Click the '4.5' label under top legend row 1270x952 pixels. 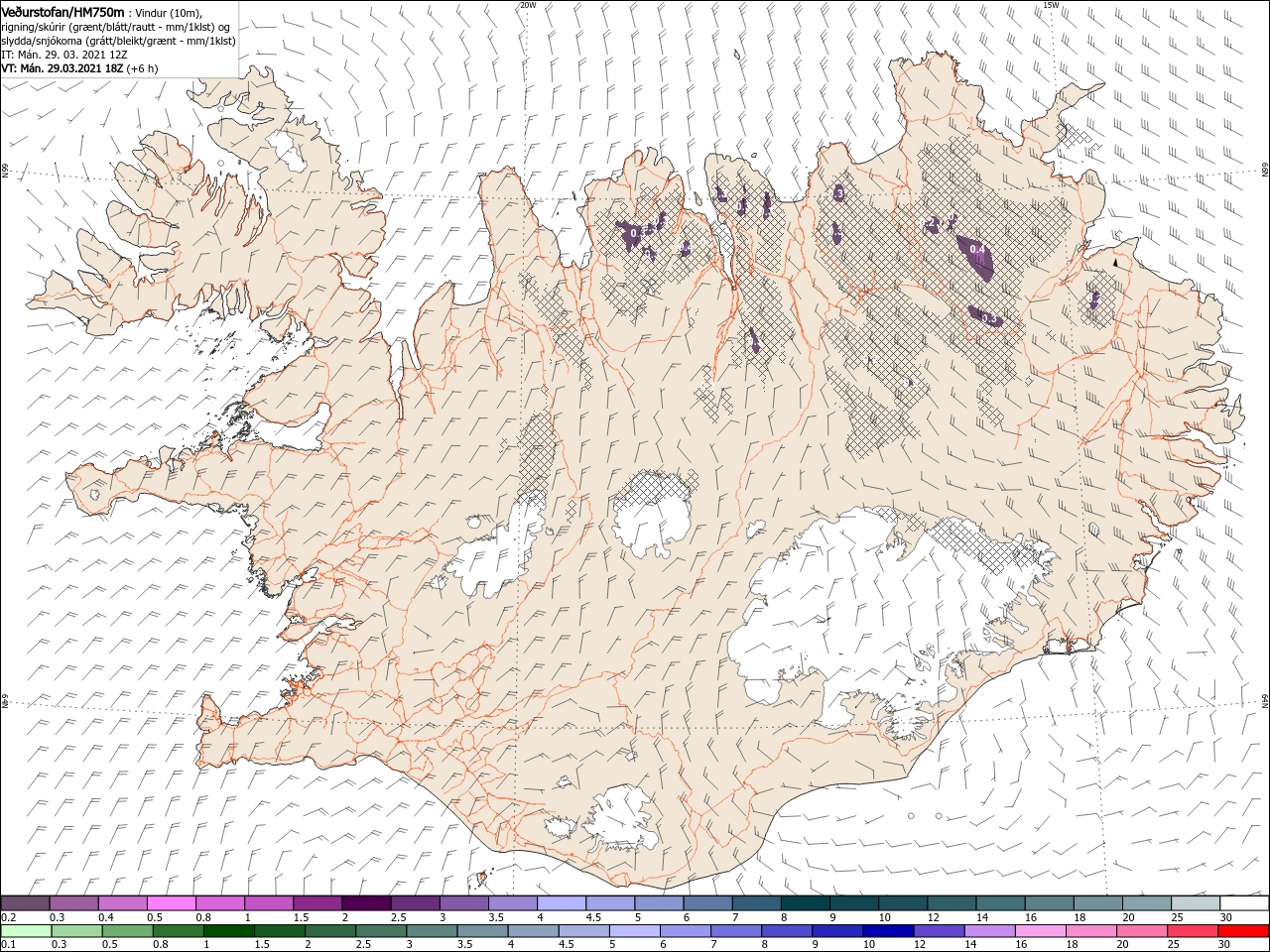pyautogui.click(x=592, y=918)
